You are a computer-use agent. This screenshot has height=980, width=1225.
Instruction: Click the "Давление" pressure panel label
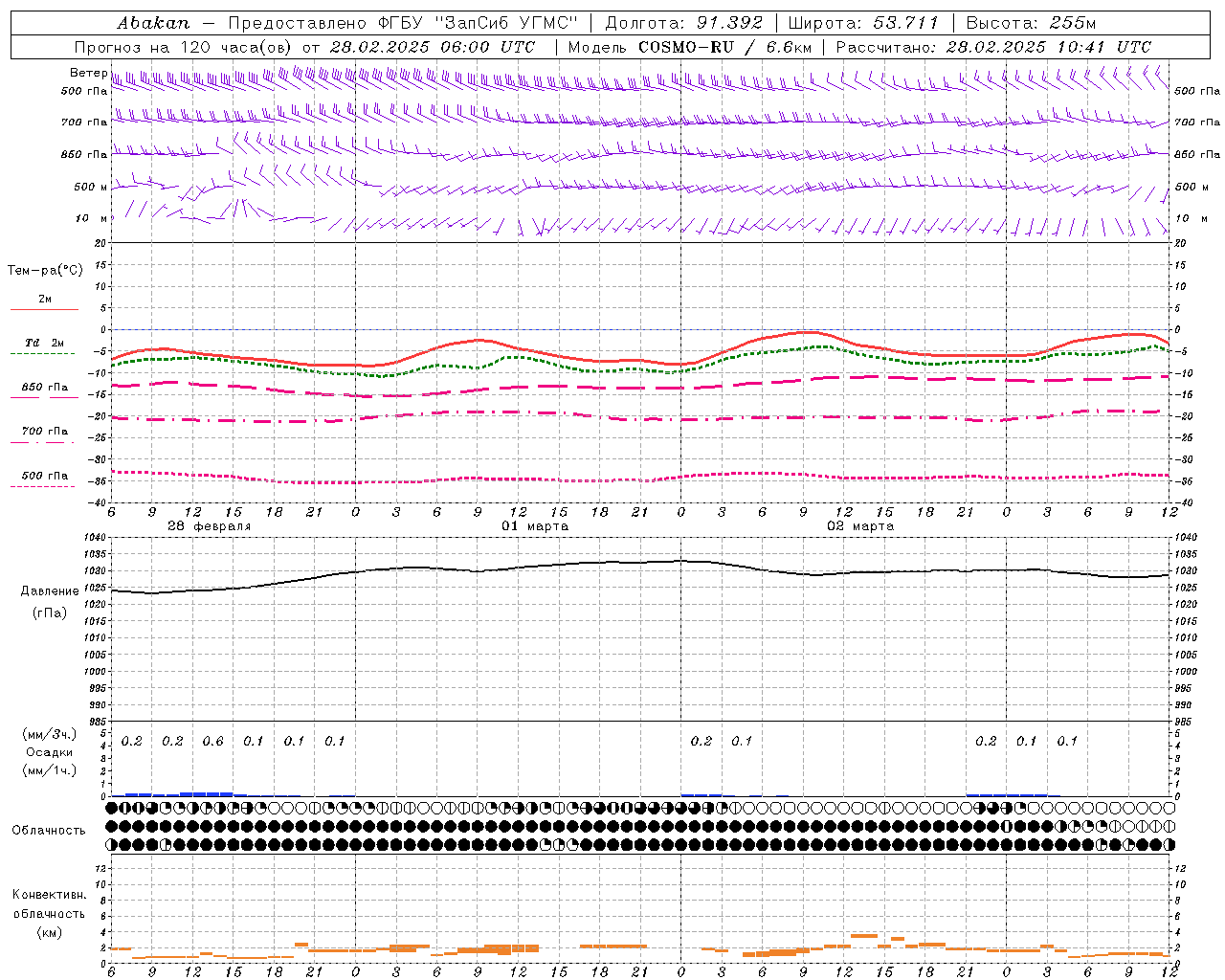coord(50,591)
